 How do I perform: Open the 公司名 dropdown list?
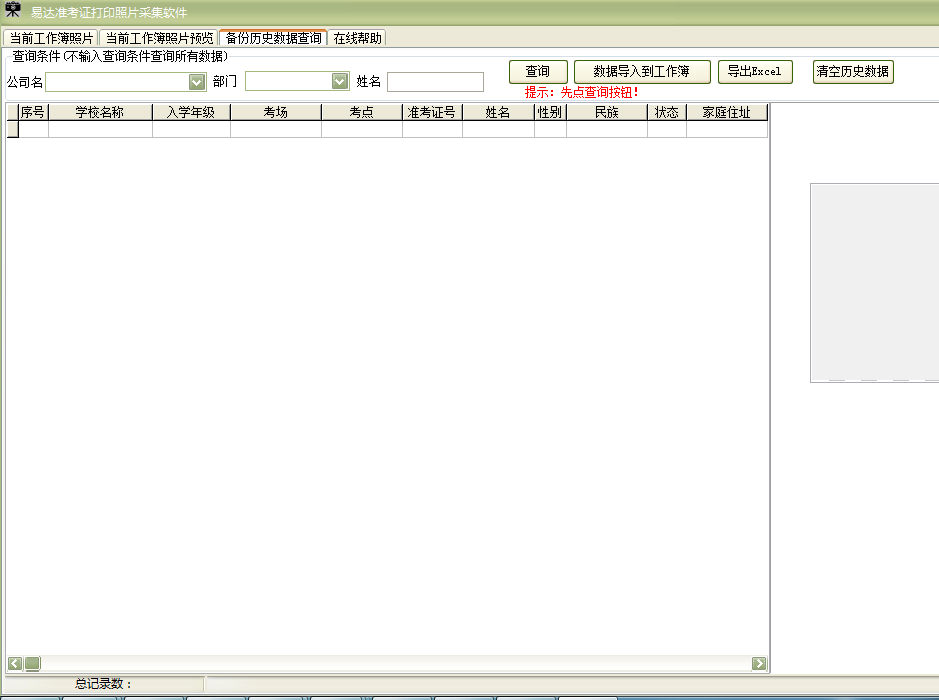[x=197, y=82]
